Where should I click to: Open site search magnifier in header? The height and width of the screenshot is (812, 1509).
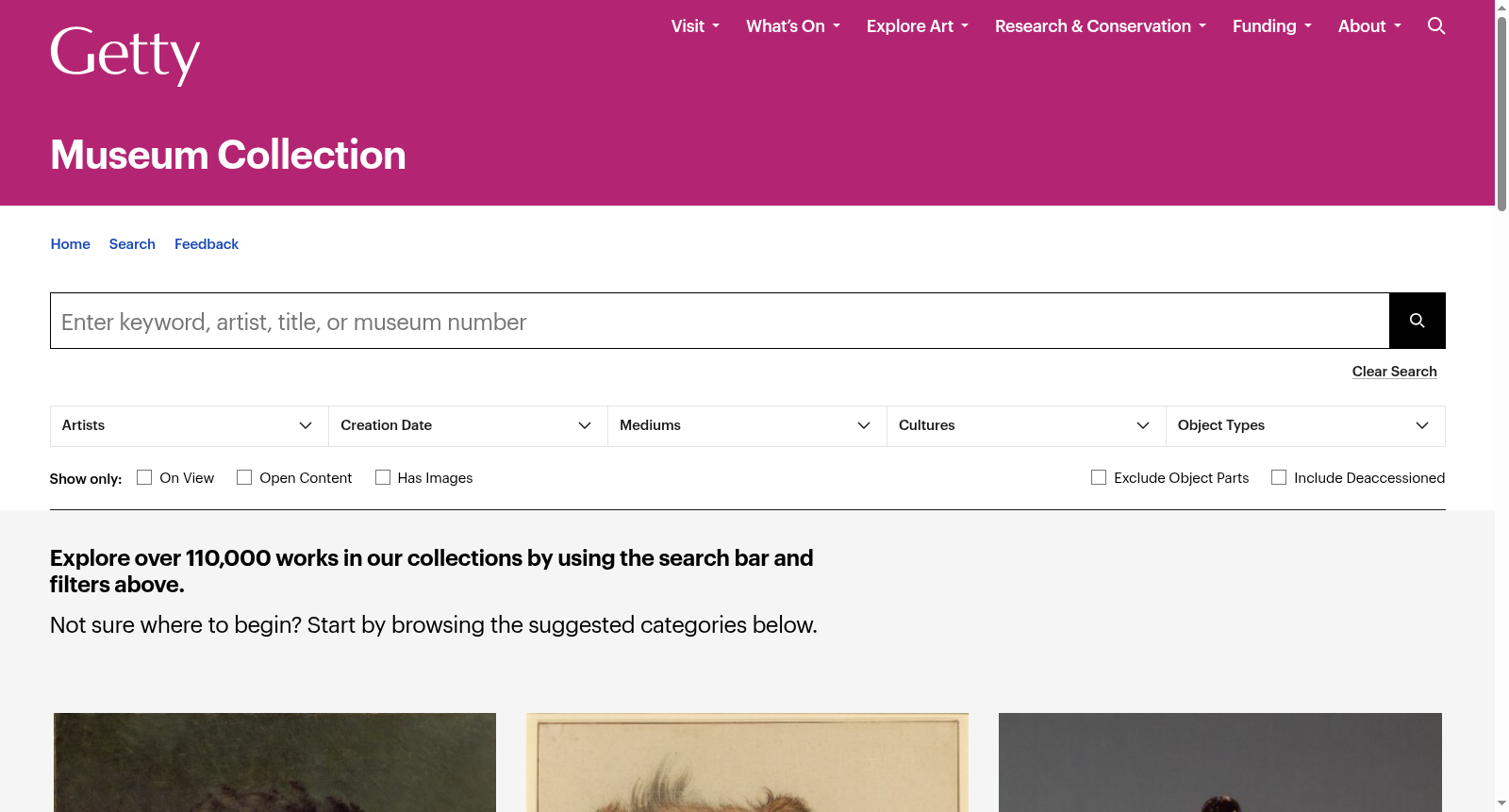coord(1436,25)
